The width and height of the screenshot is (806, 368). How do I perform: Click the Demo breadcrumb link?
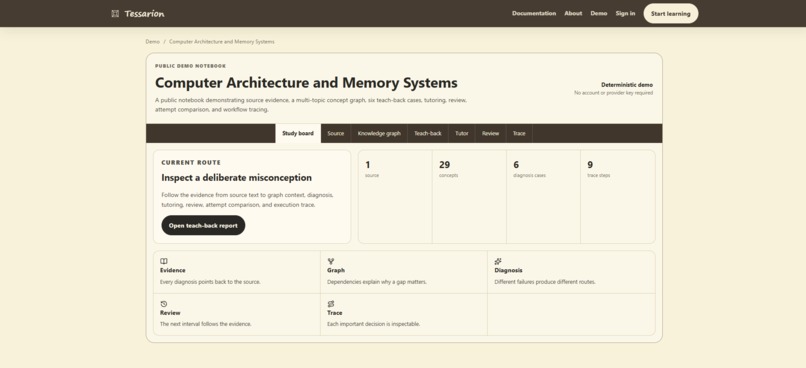(153, 42)
